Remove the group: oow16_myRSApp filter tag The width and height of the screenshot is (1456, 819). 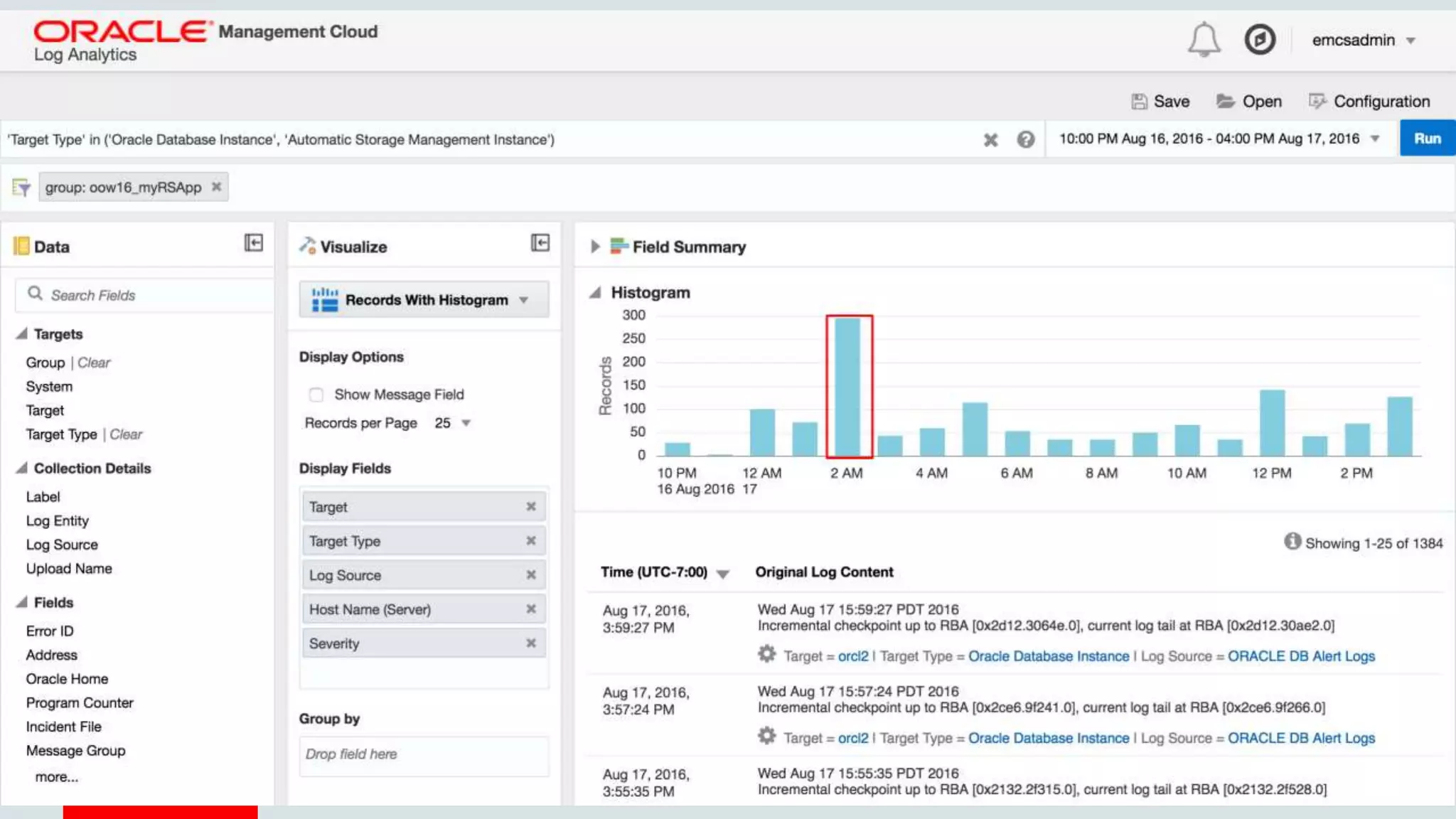[x=217, y=187]
